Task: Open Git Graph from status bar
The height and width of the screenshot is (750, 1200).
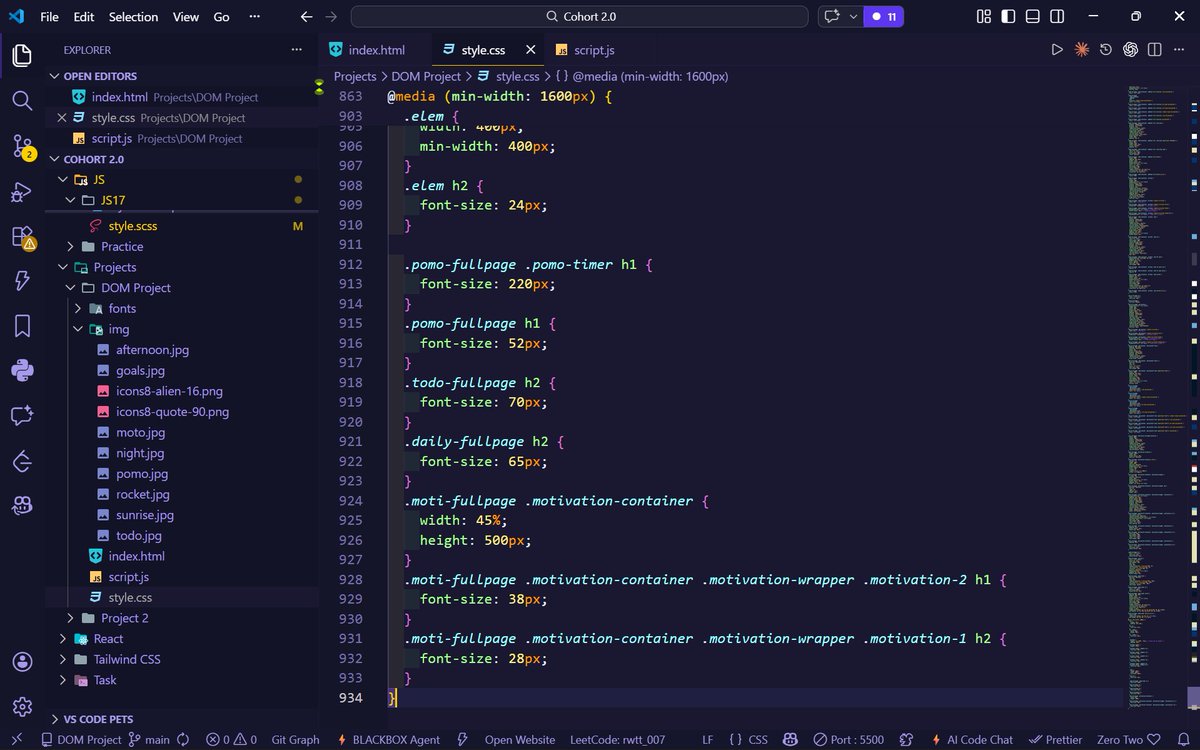Action: [x=295, y=739]
